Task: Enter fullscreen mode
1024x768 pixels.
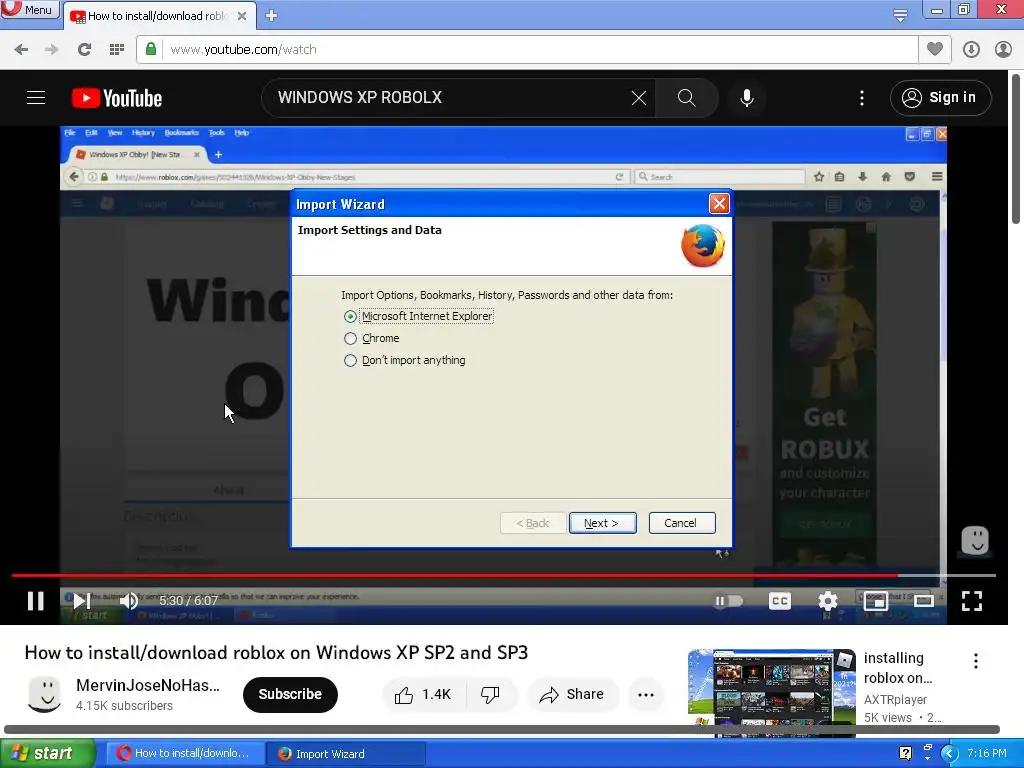Action: point(972,601)
